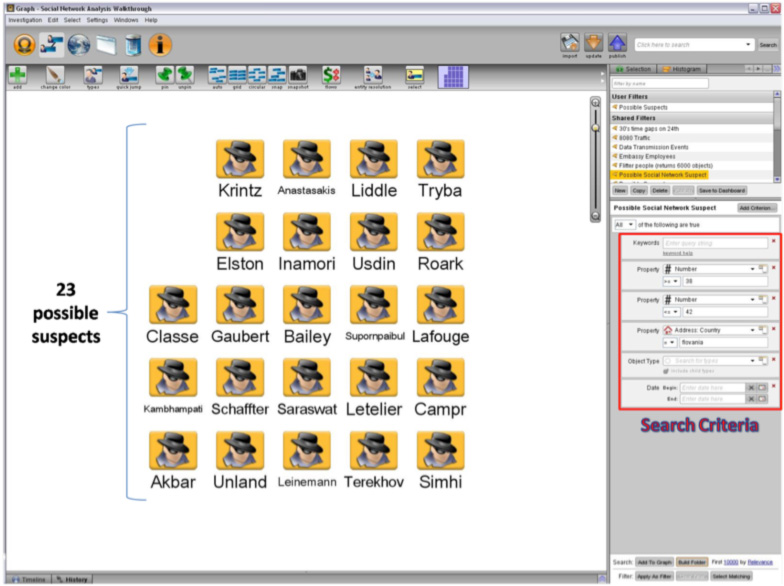Viewport: 784px width, 586px height.
Task: Expand the double-chevron panel expander by tabs
Action: pos(776,68)
